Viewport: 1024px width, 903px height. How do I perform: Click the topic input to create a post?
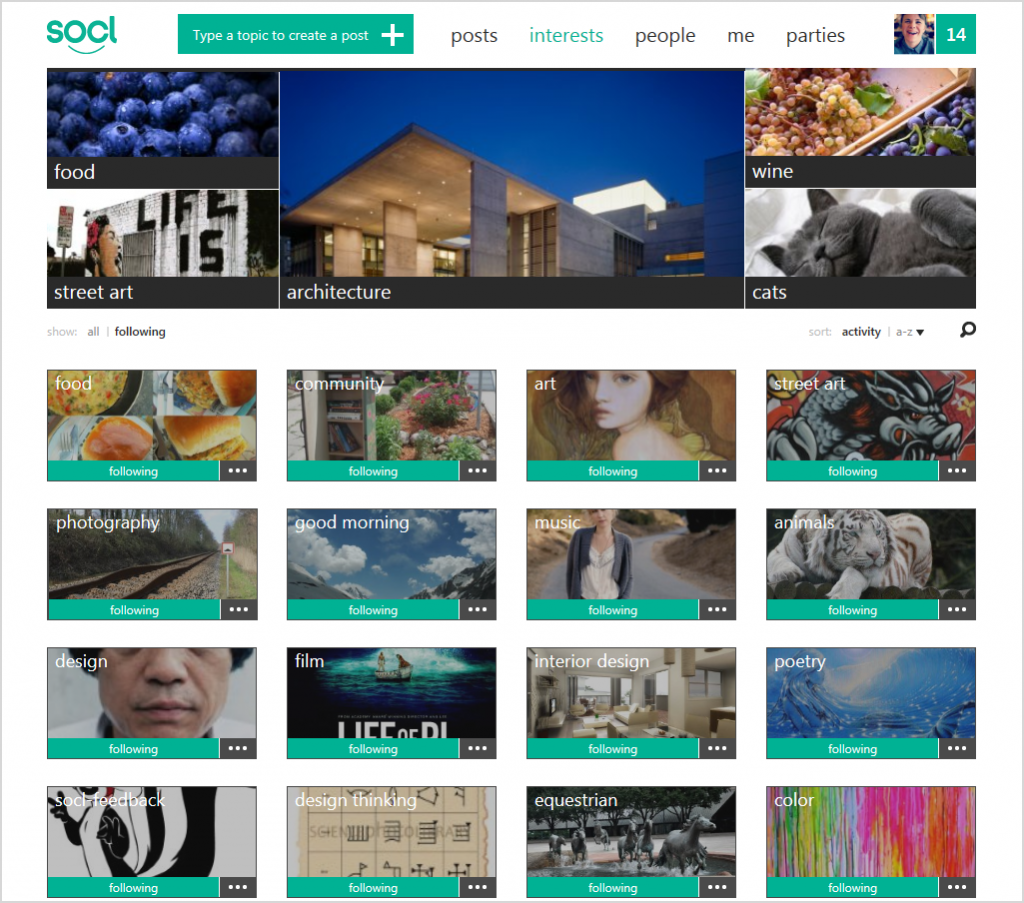280,35
